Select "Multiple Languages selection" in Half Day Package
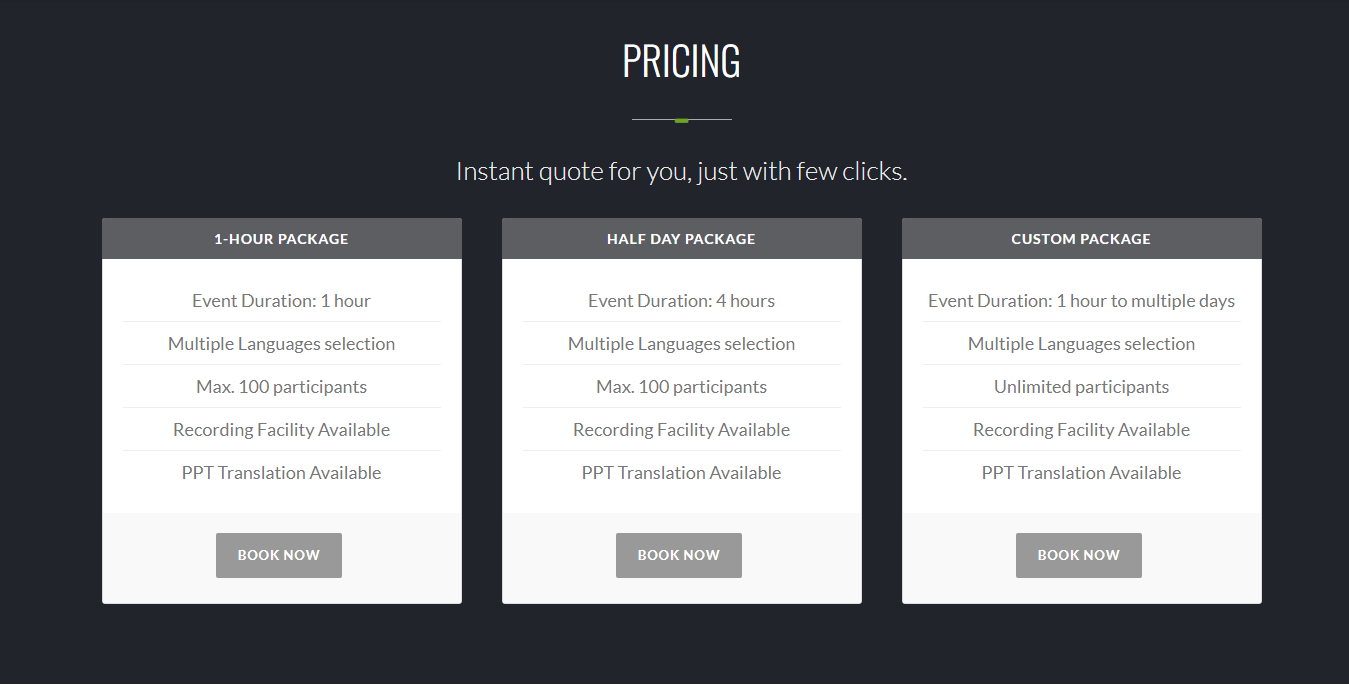This screenshot has height=686, width=1349. [681, 344]
